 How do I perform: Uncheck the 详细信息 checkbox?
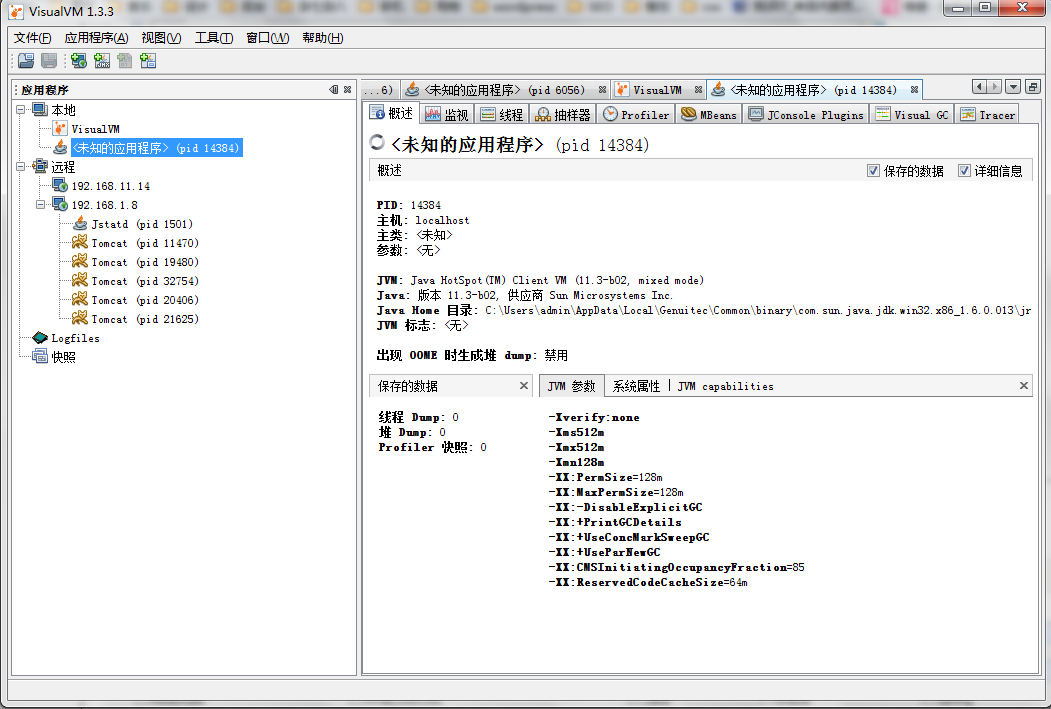coord(964,171)
